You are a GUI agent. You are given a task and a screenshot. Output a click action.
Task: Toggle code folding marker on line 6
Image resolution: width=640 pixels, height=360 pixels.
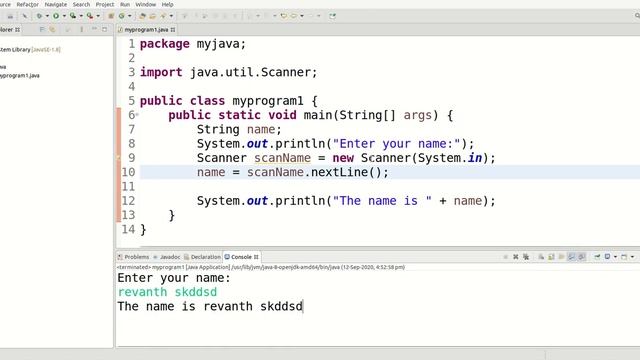click(x=137, y=115)
